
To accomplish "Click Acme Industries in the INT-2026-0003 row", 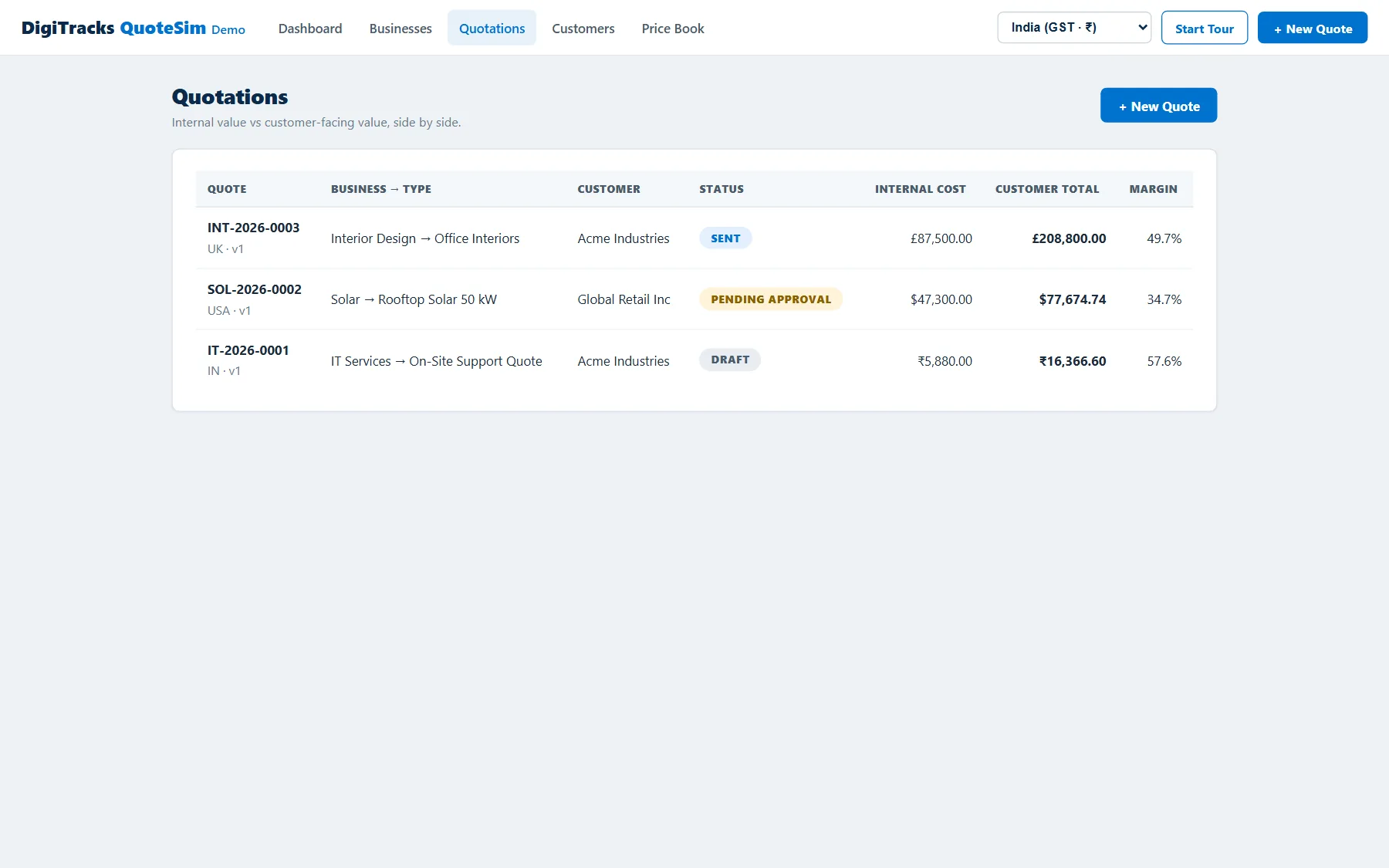I will pos(624,238).
